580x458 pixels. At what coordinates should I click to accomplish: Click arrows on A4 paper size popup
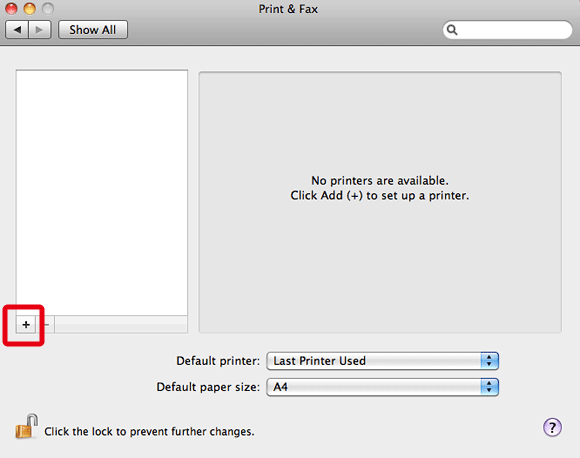coord(489,387)
